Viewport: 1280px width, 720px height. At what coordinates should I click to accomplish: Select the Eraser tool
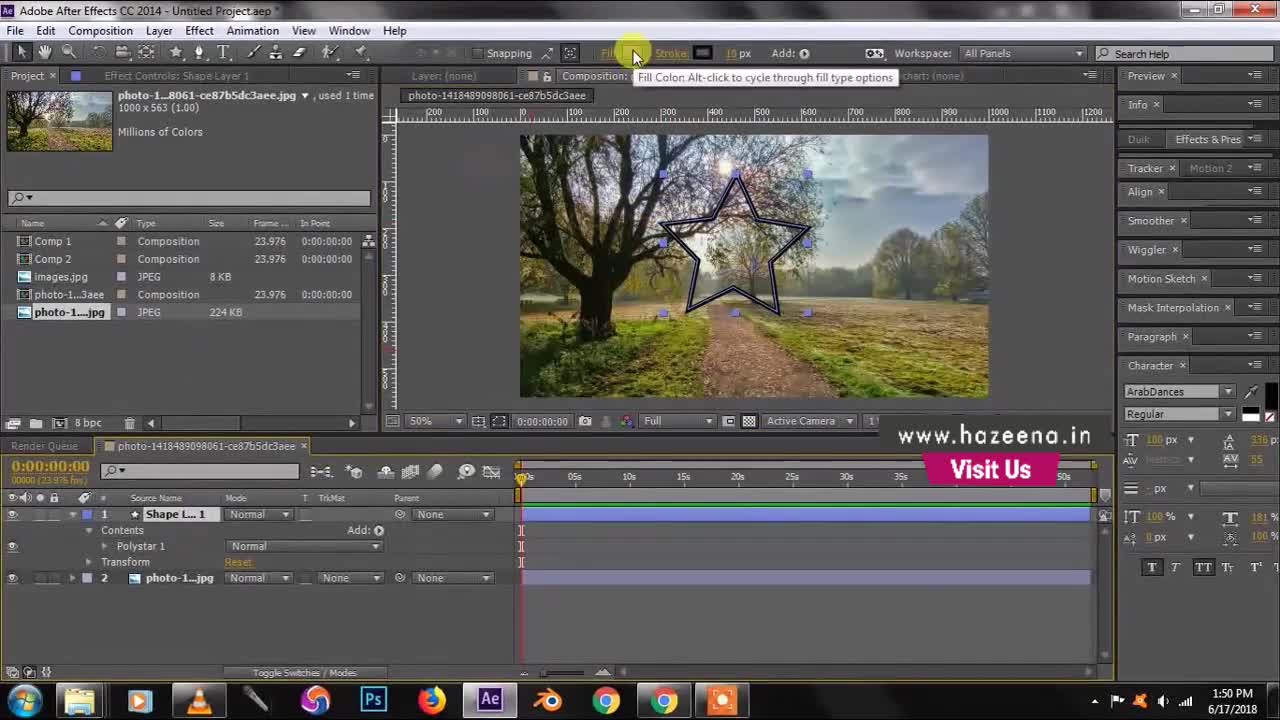299,53
